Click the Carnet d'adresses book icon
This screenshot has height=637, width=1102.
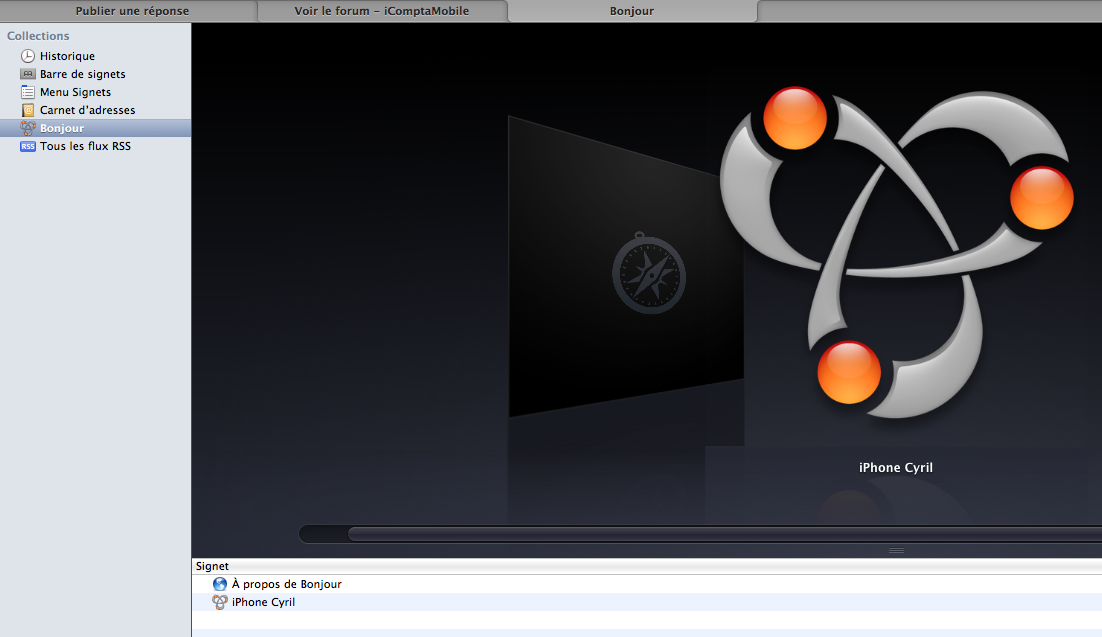[x=27, y=110]
